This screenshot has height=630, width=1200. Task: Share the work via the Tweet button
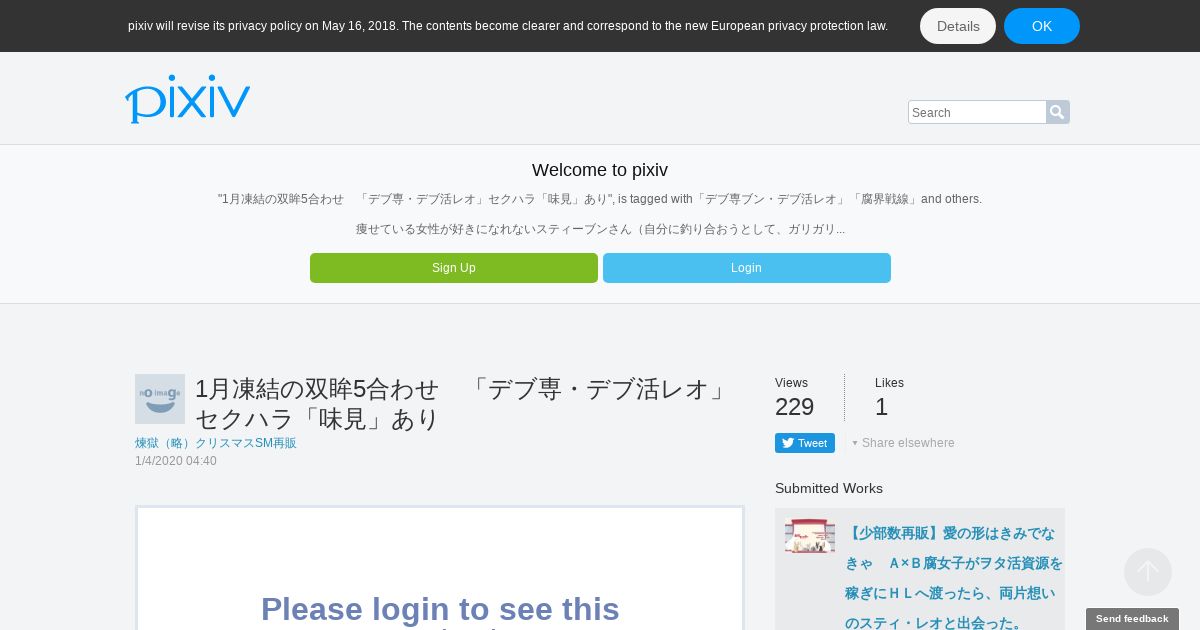pyautogui.click(x=805, y=443)
